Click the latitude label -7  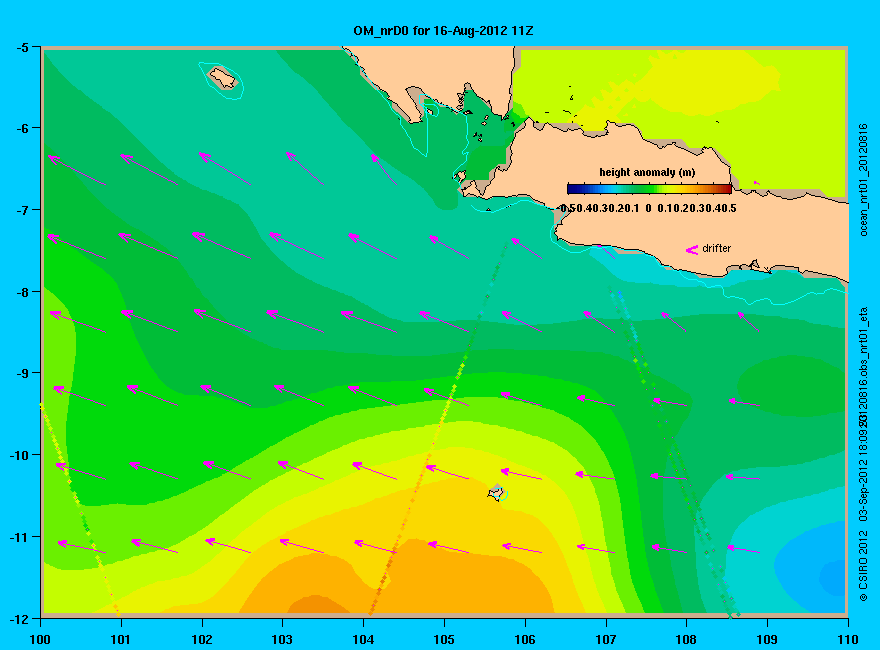point(22,210)
